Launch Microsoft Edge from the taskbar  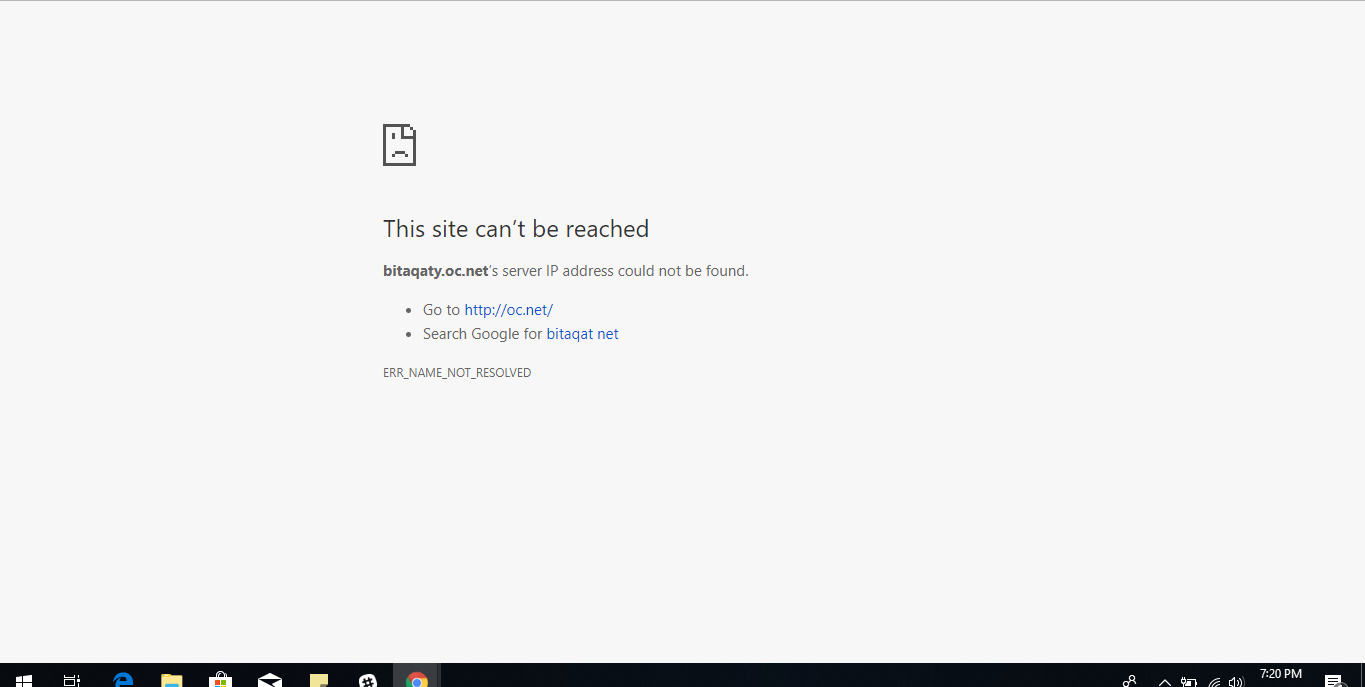click(123, 679)
